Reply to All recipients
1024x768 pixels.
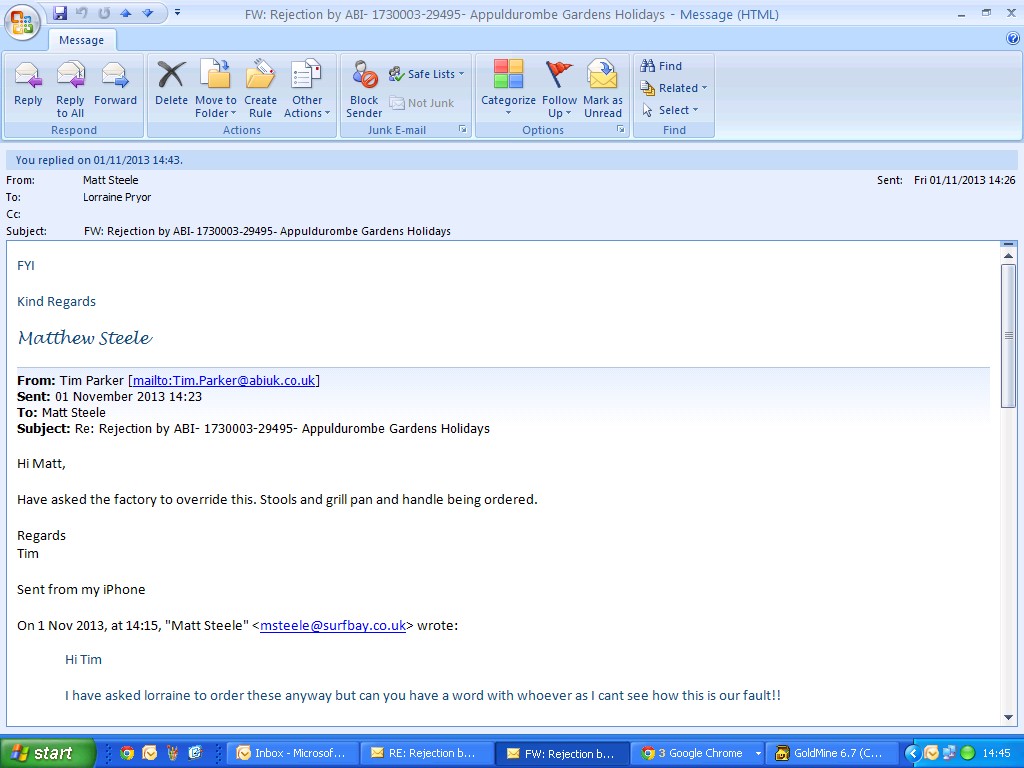[70, 88]
